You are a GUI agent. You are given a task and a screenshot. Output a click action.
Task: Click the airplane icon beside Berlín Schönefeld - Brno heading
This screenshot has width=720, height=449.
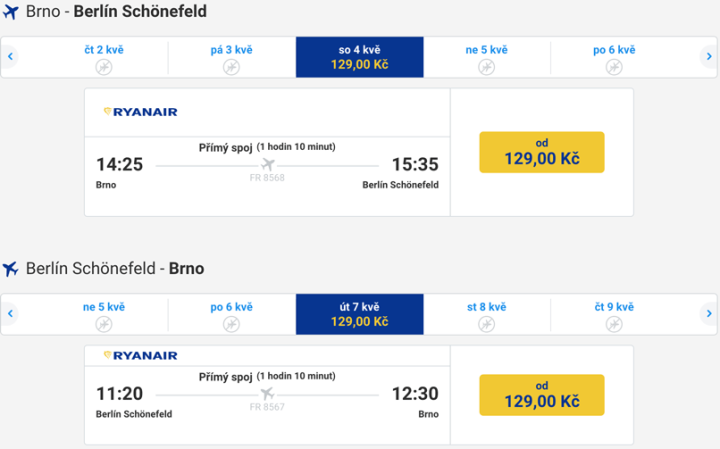[x=11, y=269]
